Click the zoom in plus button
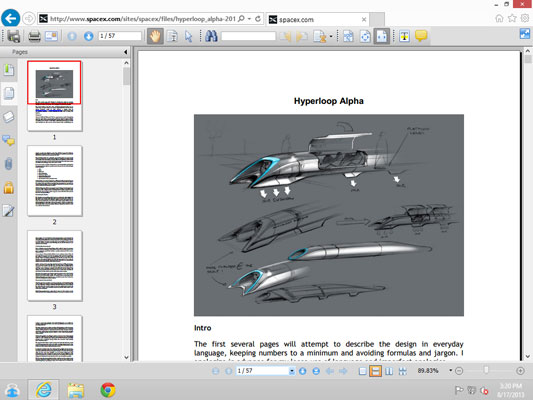 point(520,371)
